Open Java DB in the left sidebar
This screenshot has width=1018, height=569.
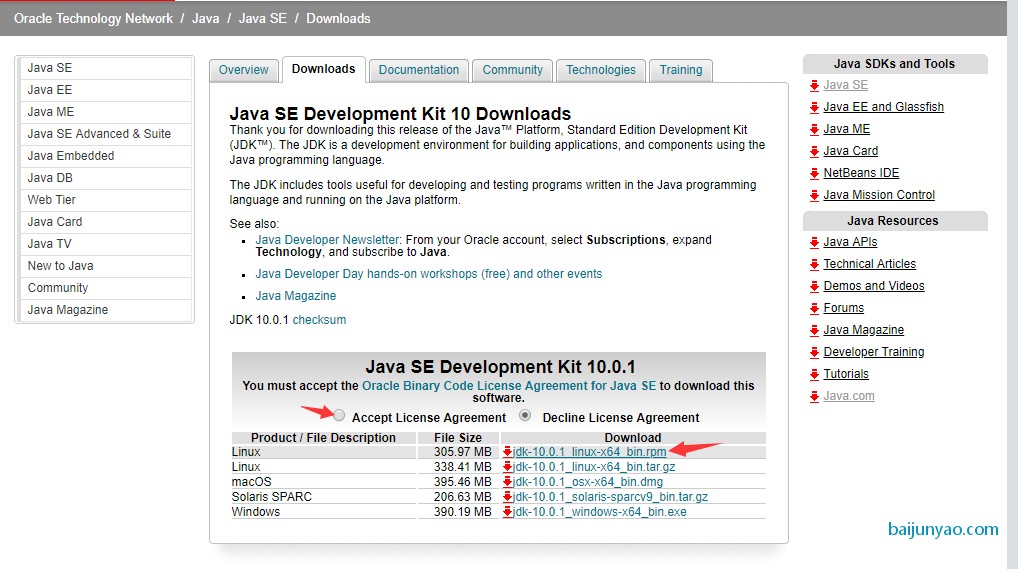105,179
